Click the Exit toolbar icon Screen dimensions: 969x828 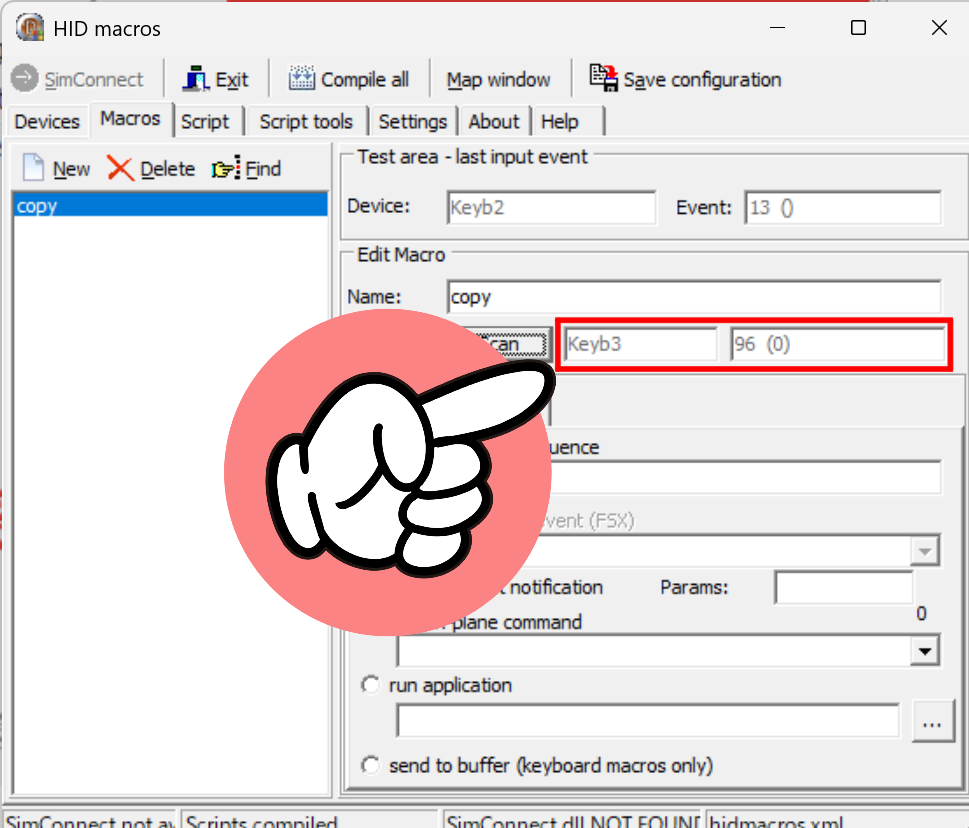(196, 79)
